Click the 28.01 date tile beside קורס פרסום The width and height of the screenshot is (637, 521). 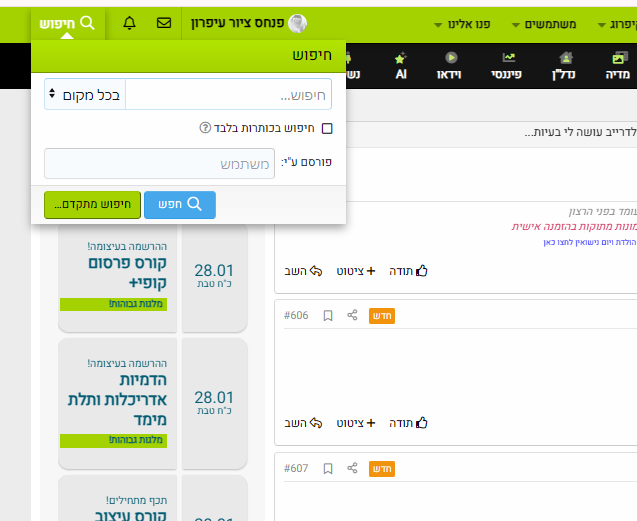214,276
